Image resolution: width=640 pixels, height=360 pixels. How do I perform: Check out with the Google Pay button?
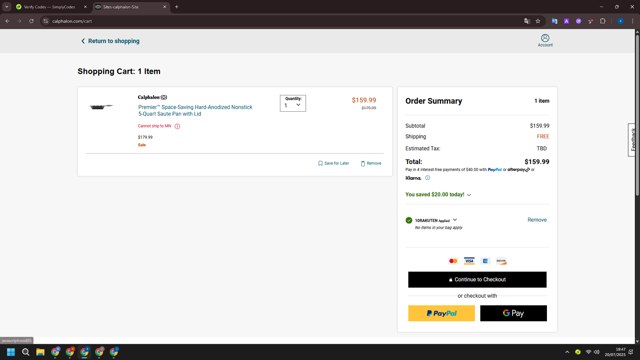pyautogui.click(x=513, y=313)
